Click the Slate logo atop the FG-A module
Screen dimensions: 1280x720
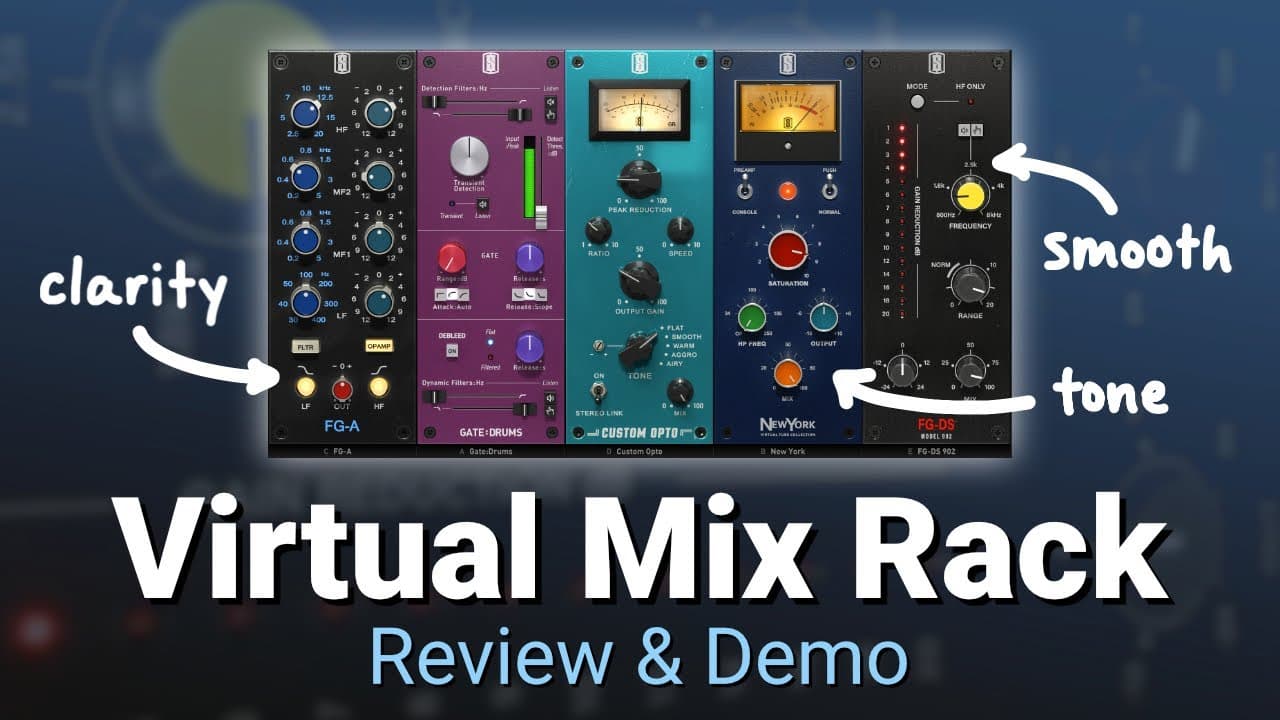[x=342, y=64]
